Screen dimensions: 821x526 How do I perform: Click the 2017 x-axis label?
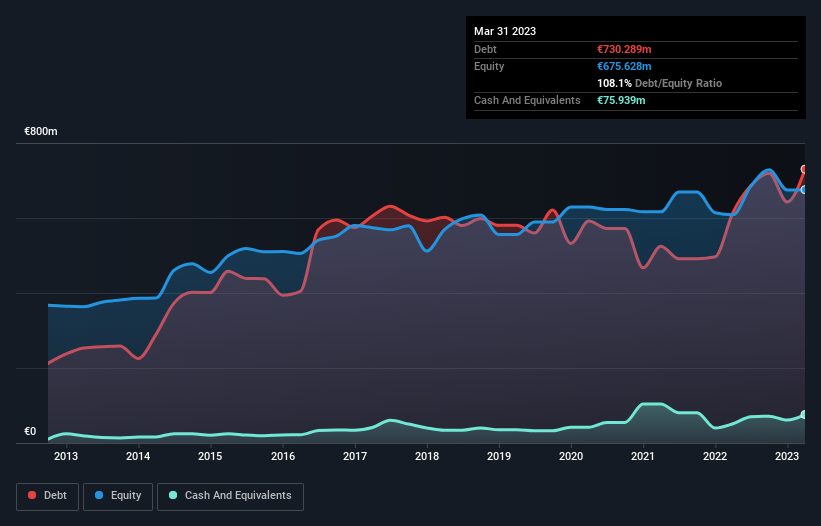click(x=354, y=456)
